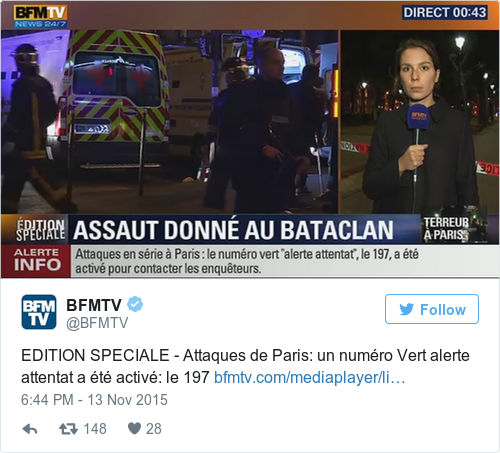This screenshot has width=500, height=453.
Task: Click the 148 retweet count
Action: [x=95, y=429]
